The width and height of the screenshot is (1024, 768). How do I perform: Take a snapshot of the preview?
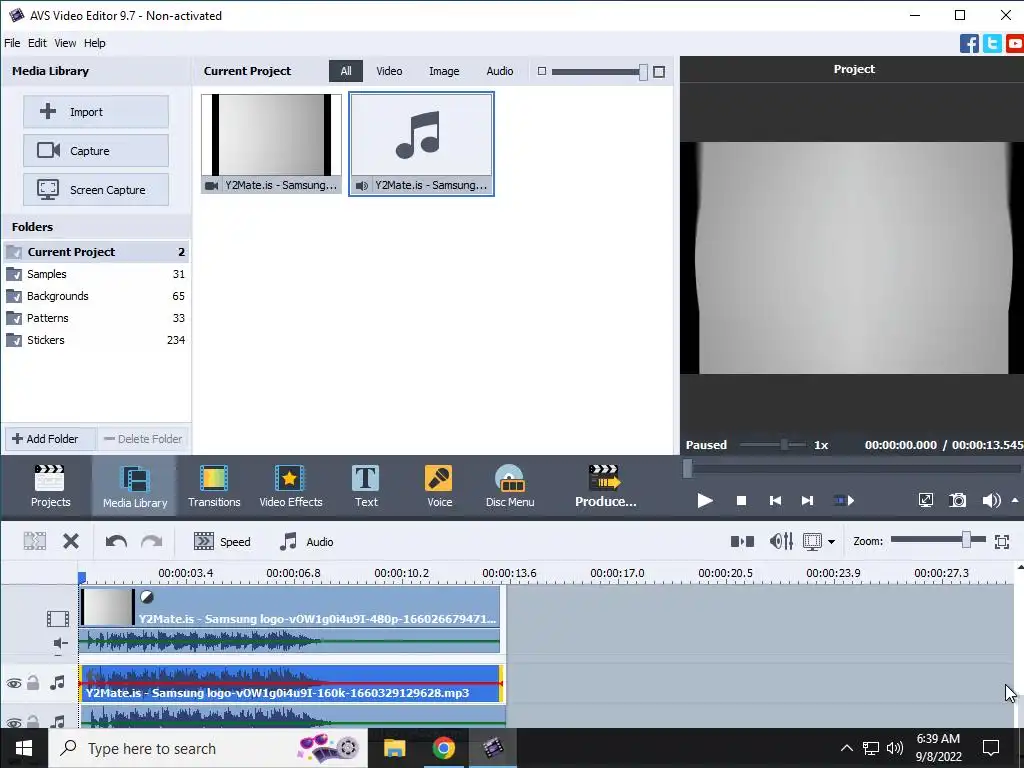tap(957, 501)
